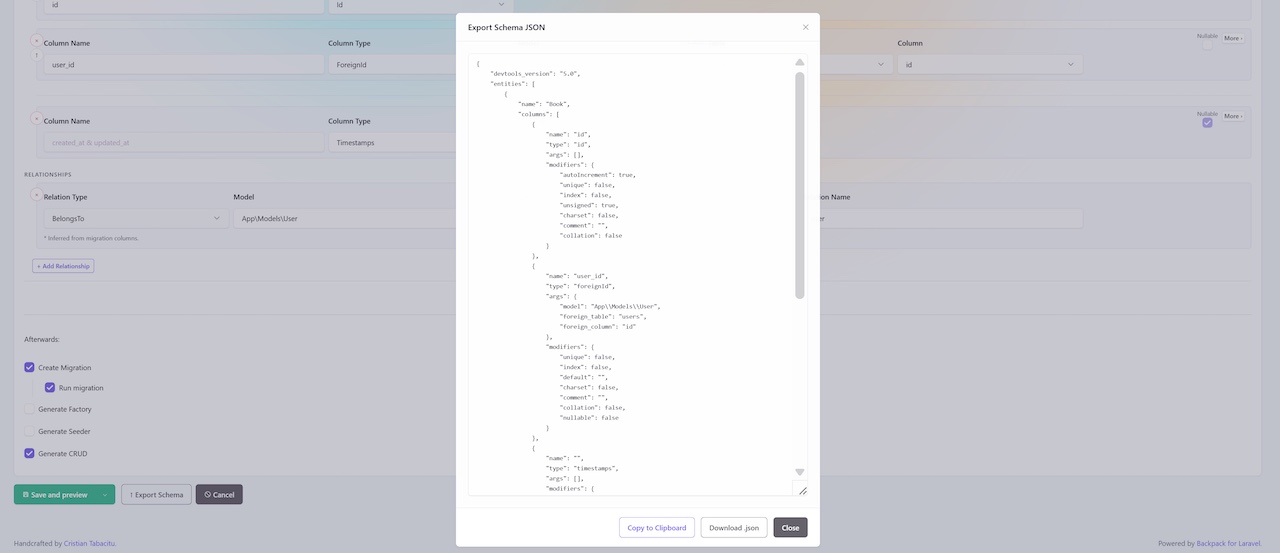Remove the timestamps column row
Viewport: 1280px width, 553px height.
[x=37, y=118]
